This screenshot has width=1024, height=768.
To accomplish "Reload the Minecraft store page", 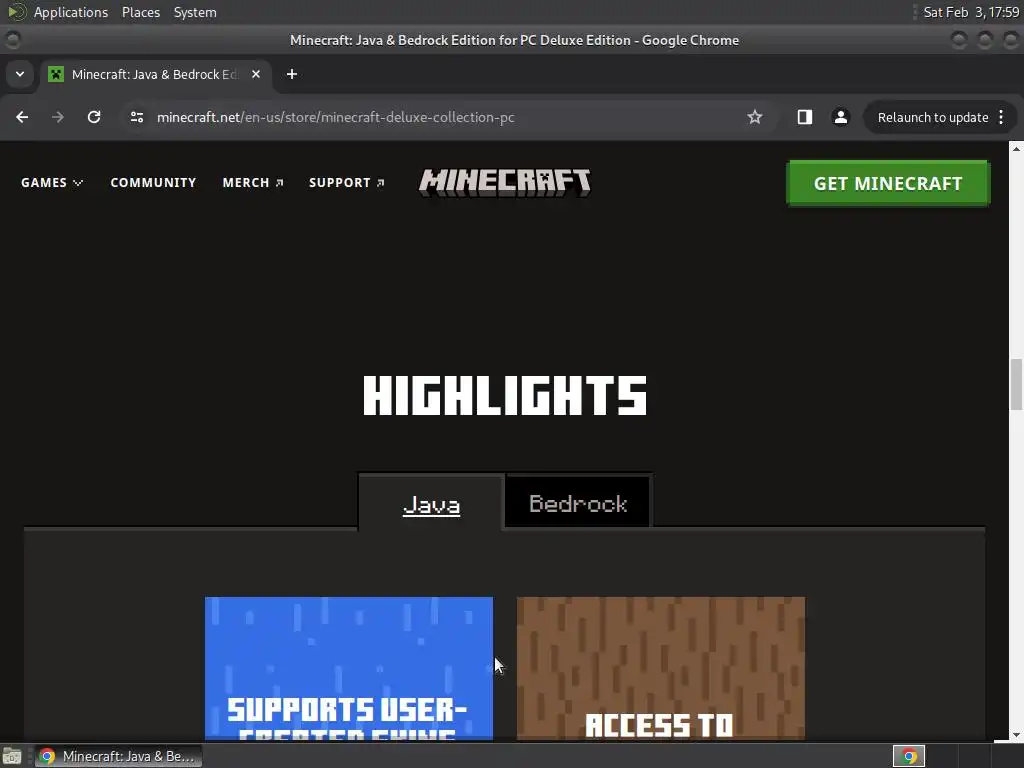I will click(94, 117).
